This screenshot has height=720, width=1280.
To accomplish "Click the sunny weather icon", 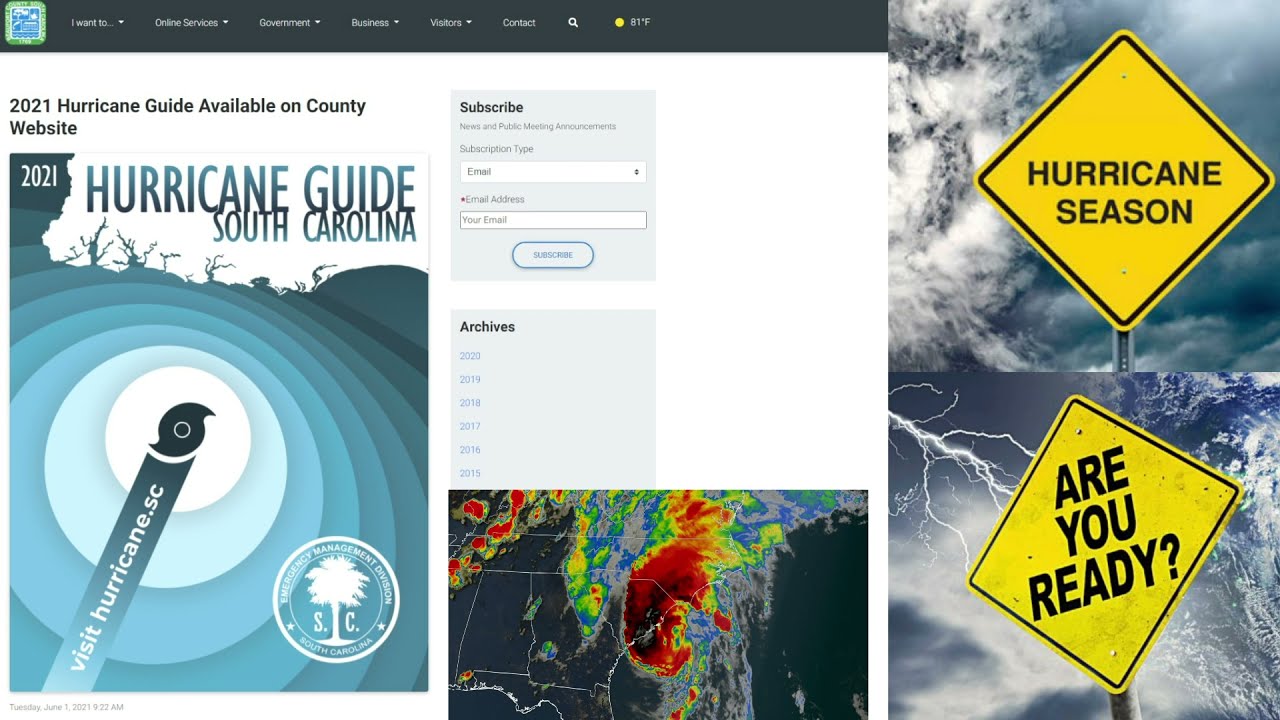I will pos(620,22).
